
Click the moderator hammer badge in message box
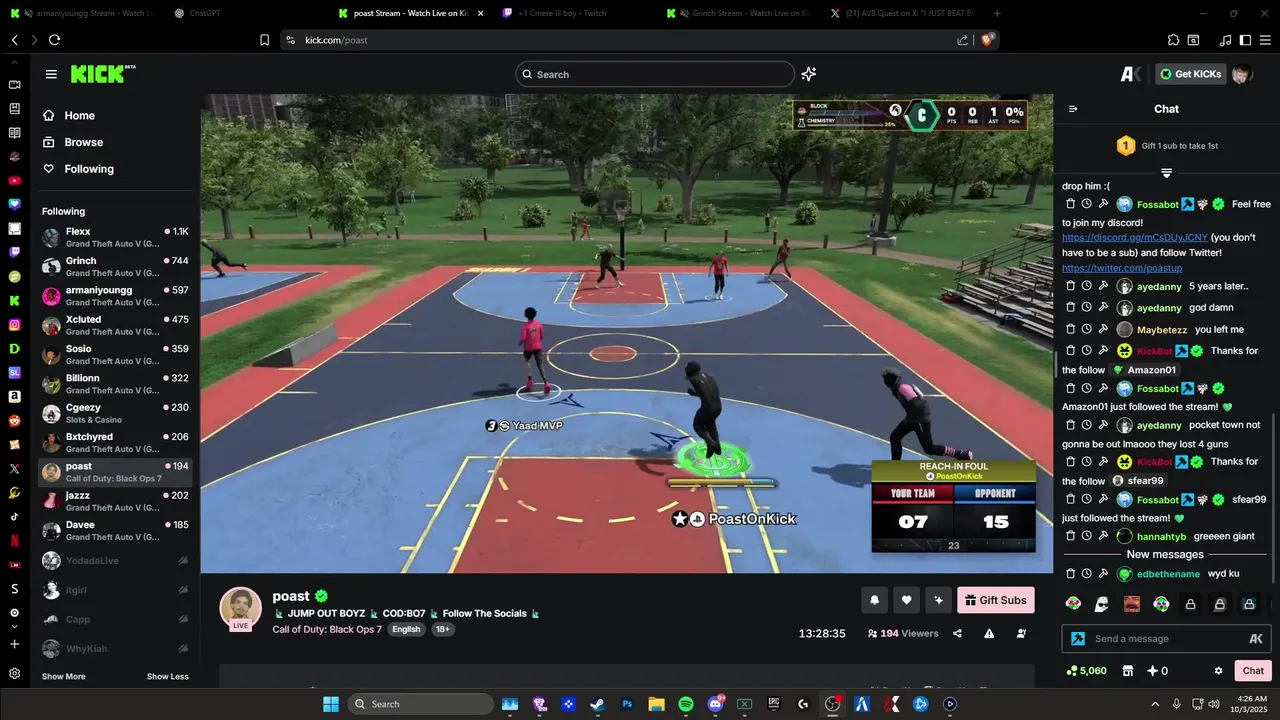pos(1078,639)
